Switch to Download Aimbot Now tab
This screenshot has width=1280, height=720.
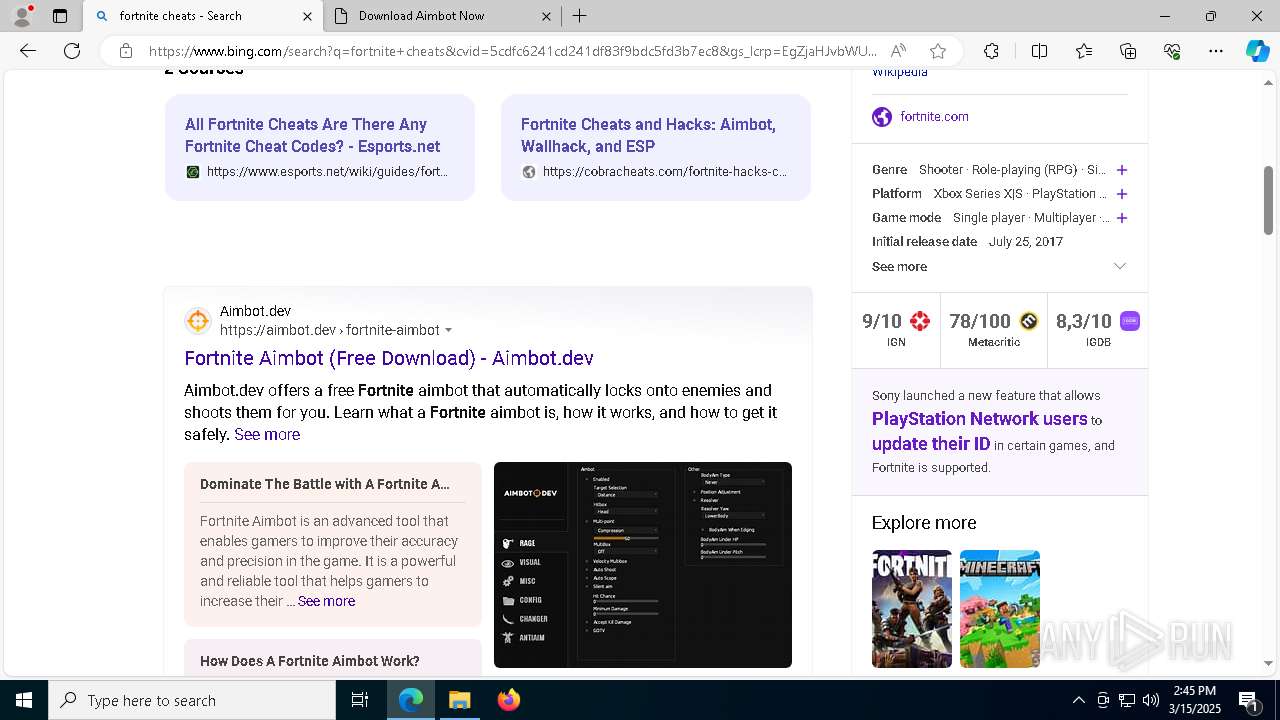(442, 16)
